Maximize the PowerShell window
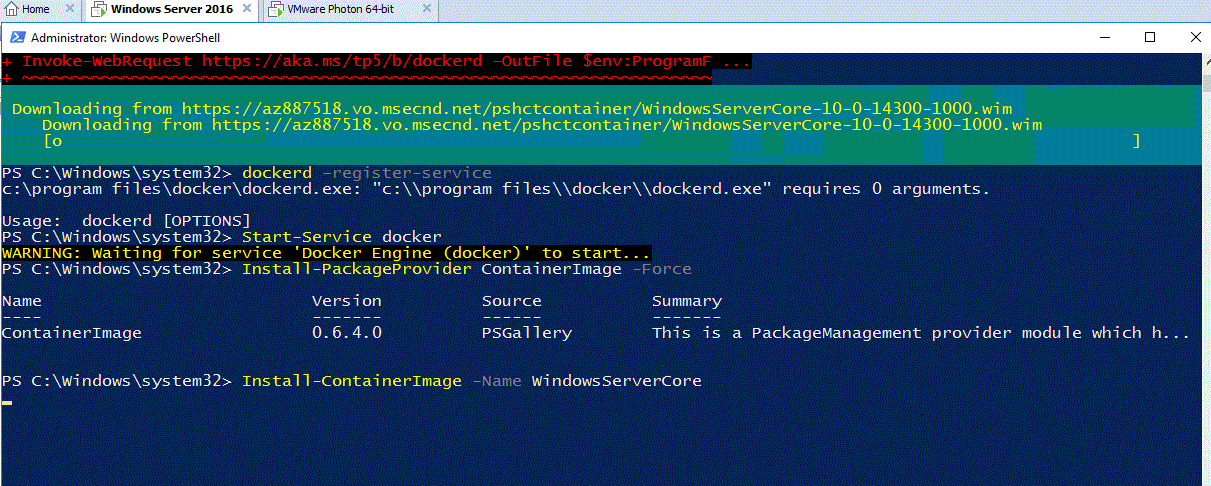The width and height of the screenshot is (1211, 486). (1149, 37)
